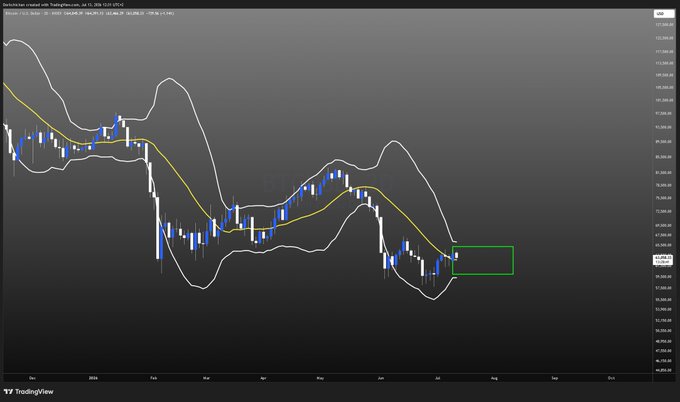The width and height of the screenshot is (680, 402).
Task: Click the 69,500.00 price scale label
Action: pyautogui.click(x=664, y=226)
